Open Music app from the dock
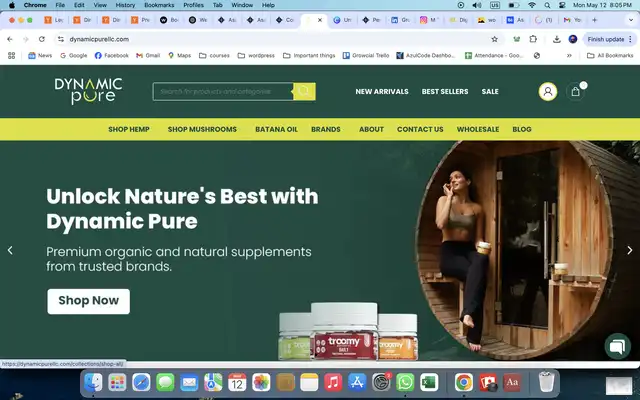This screenshot has width=640, height=400. [x=333, y=382]
